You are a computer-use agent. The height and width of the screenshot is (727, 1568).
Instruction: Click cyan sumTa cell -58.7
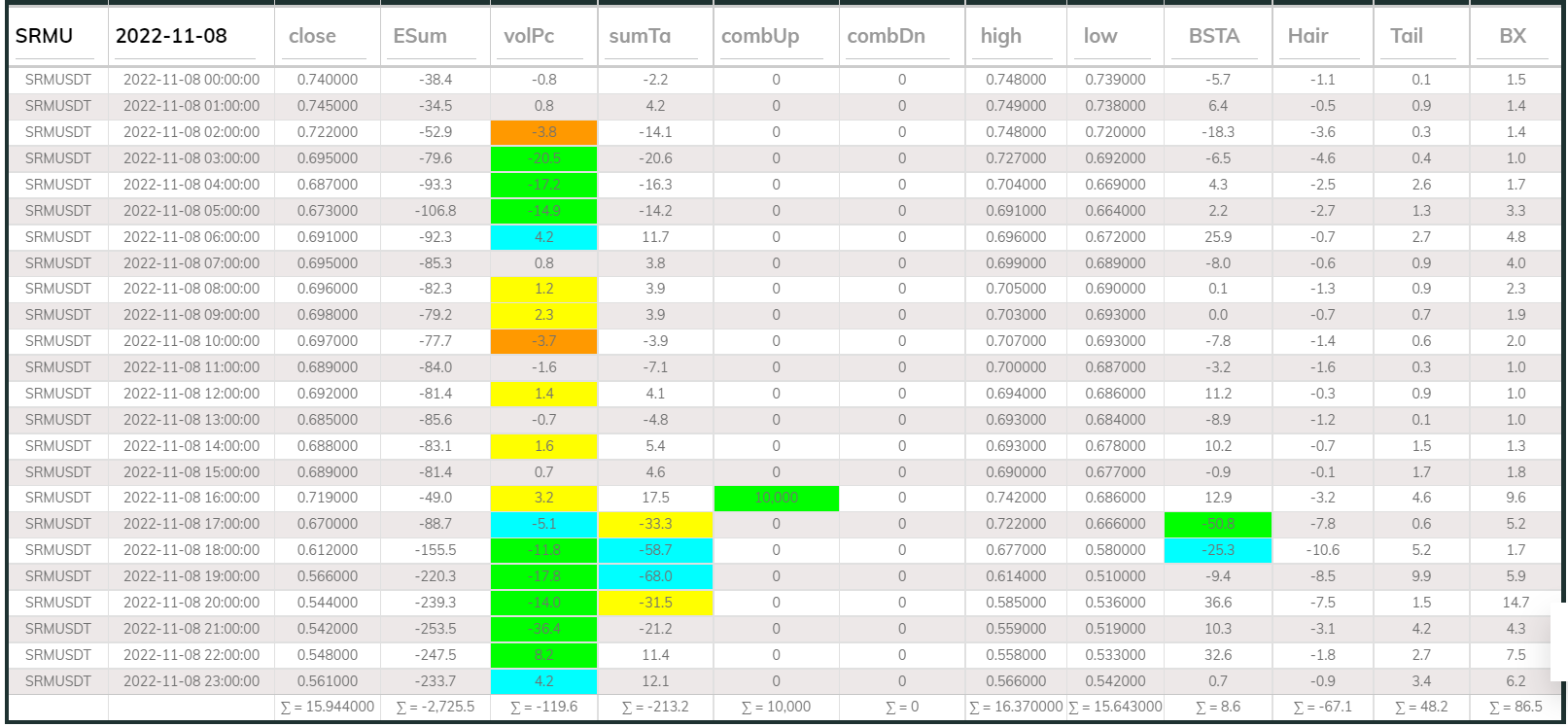click(655, 550)
